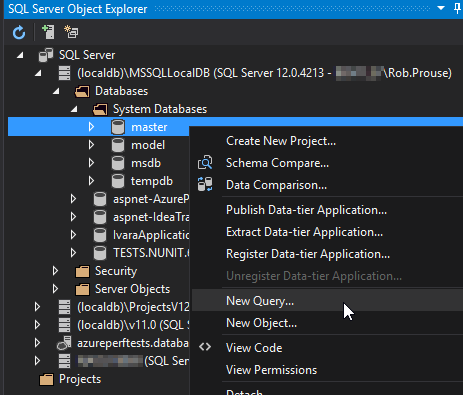Click the Group by type toolbar icon

click(71, 32)
